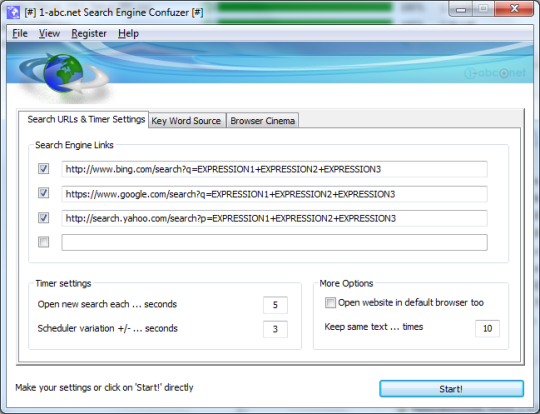Enable the empty fourth search link checkbox
The width and height of the screenshot is (540, 414).
[x=43, y=242]
